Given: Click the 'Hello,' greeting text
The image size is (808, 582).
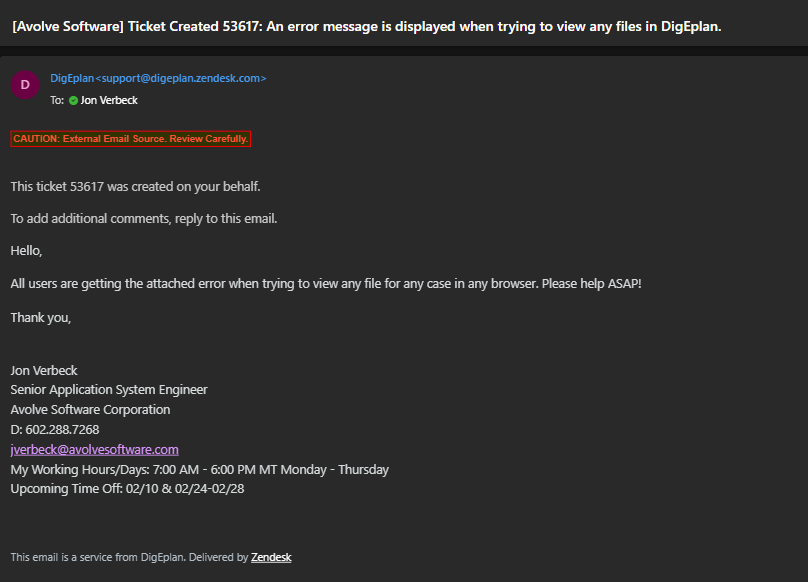Looking at the screenshot, I should 26,251.
